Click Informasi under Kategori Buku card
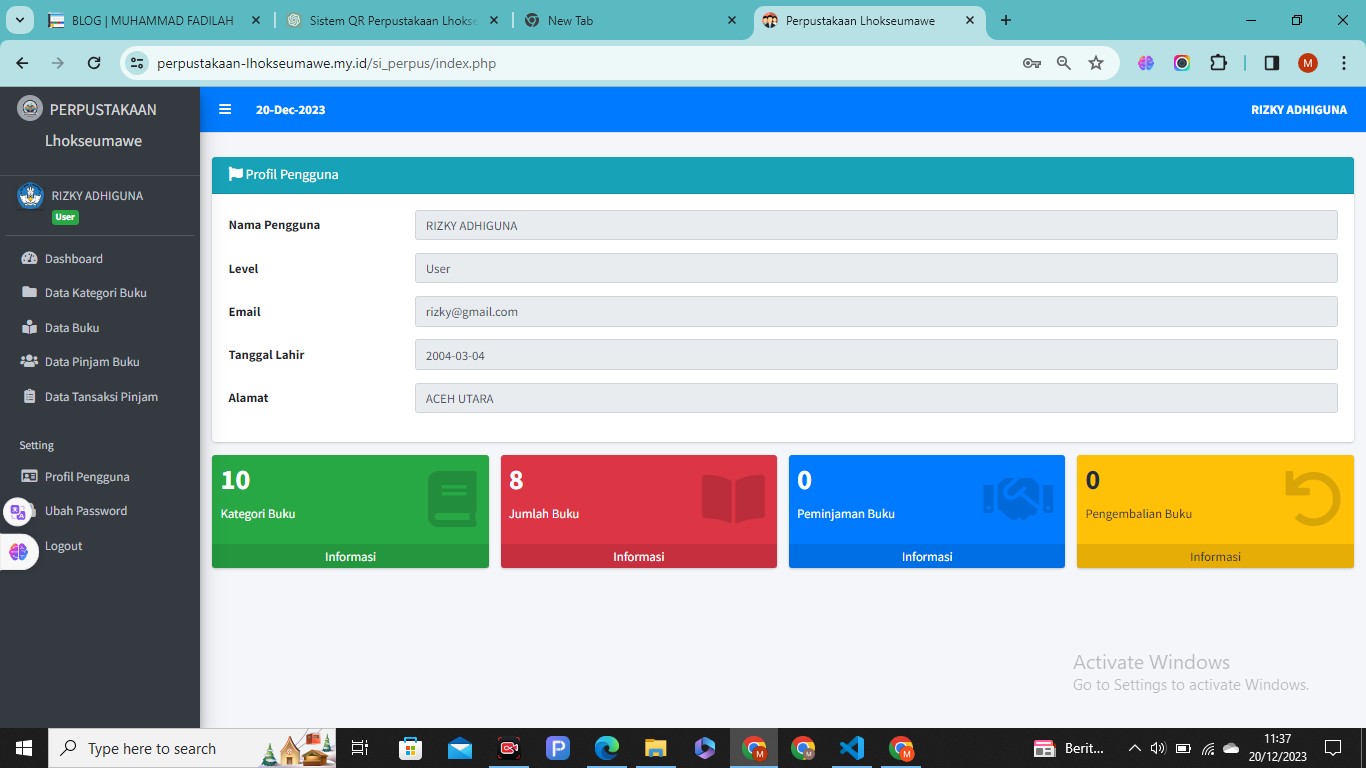The width and height of the screenshot is (1366, 768). pos(350,557)
